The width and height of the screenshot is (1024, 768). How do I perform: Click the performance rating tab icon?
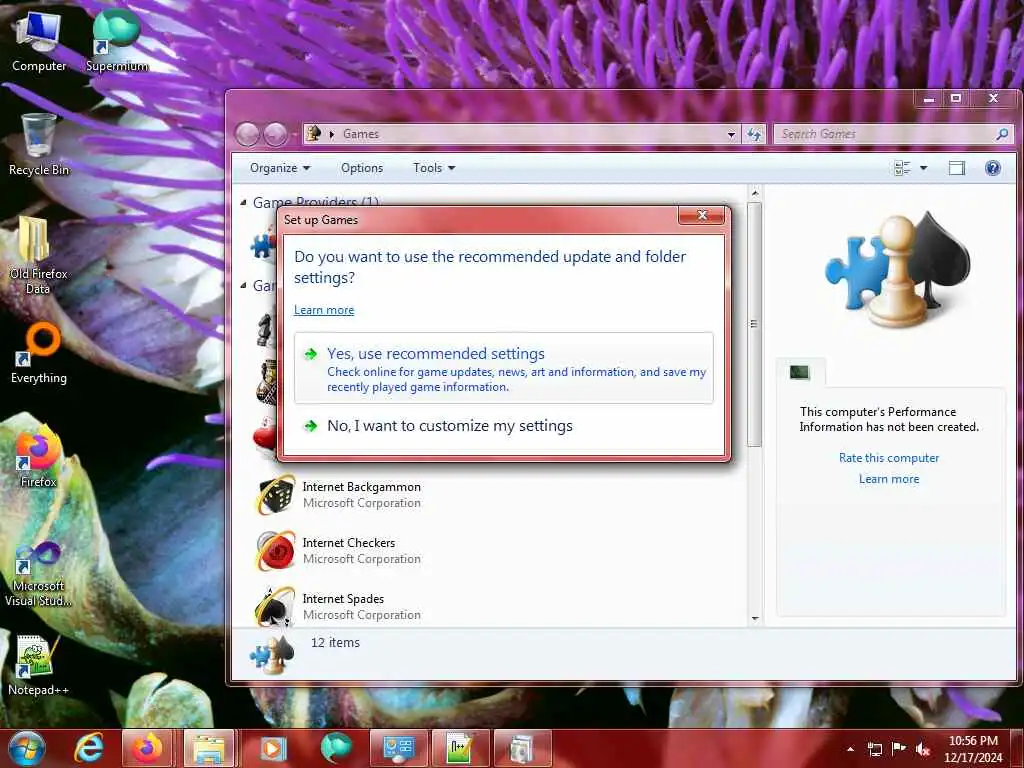[799, 372]
